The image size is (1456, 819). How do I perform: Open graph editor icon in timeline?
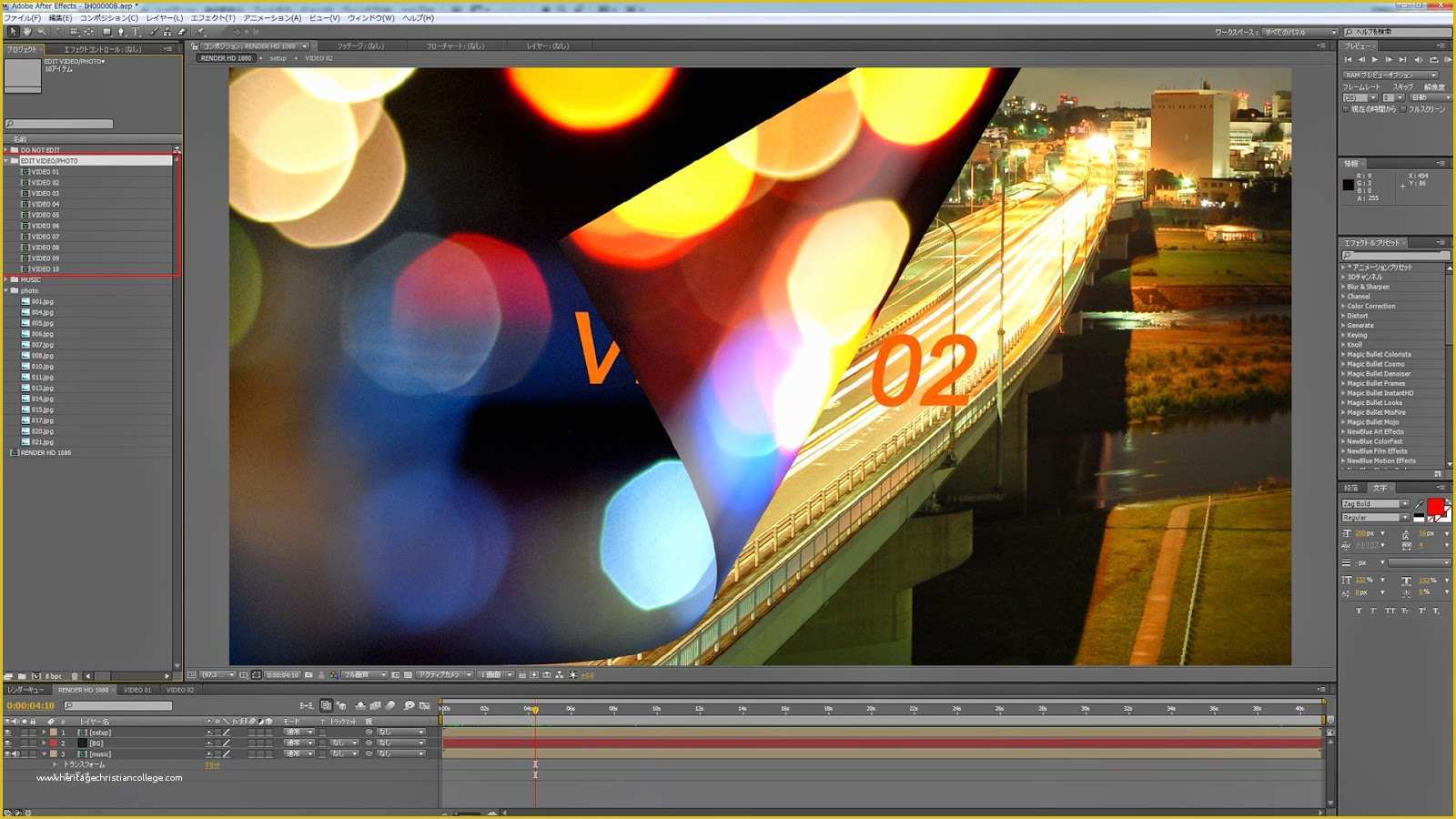(x=425, y=705)
